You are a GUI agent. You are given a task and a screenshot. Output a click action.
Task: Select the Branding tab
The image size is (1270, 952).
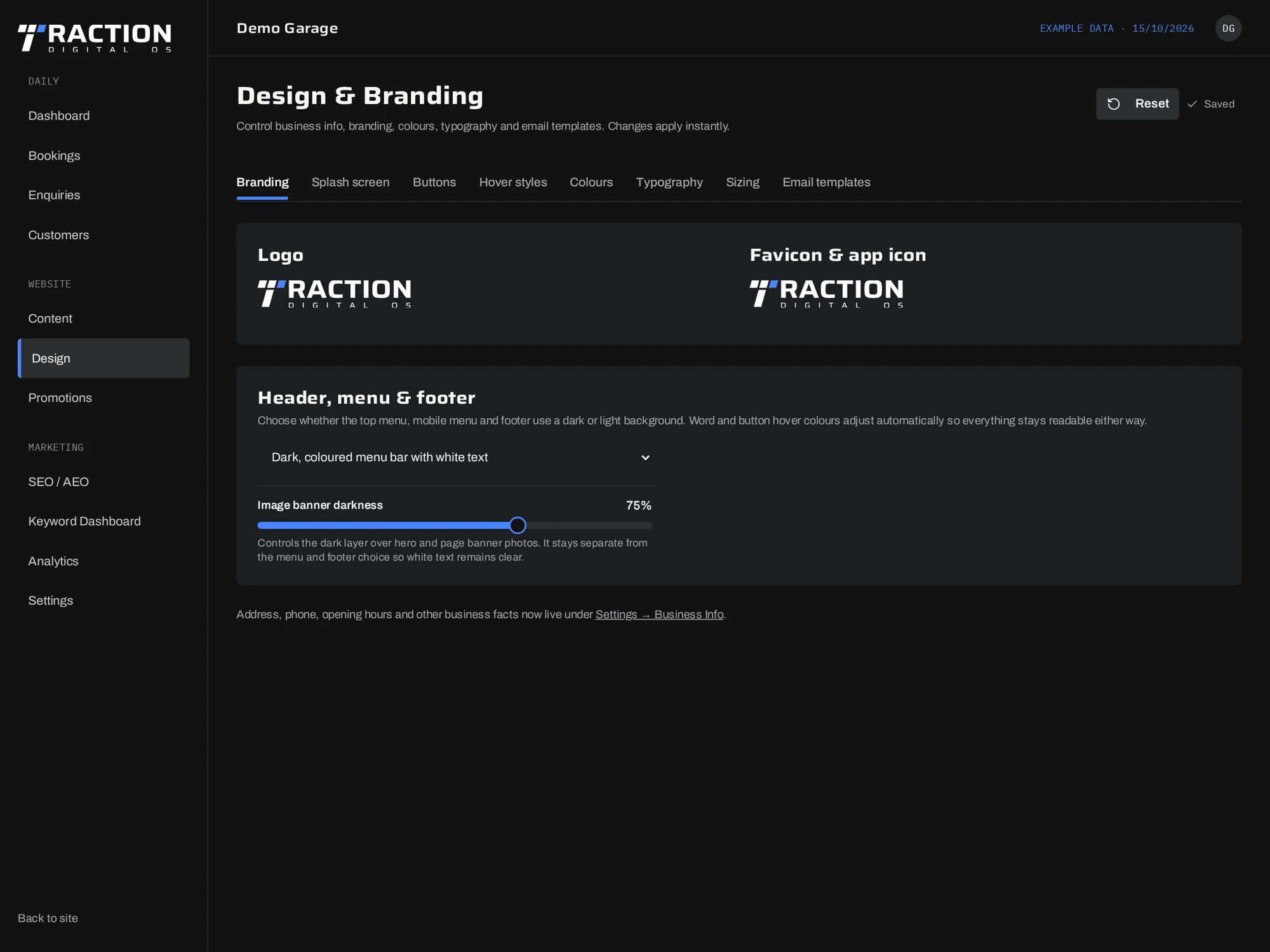(262, 182)
